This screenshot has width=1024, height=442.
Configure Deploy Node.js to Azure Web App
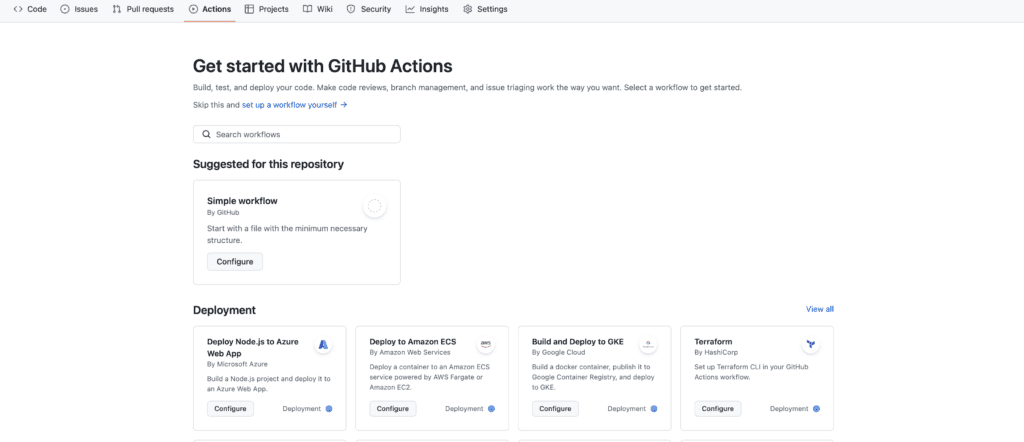(x=231, y=409)
